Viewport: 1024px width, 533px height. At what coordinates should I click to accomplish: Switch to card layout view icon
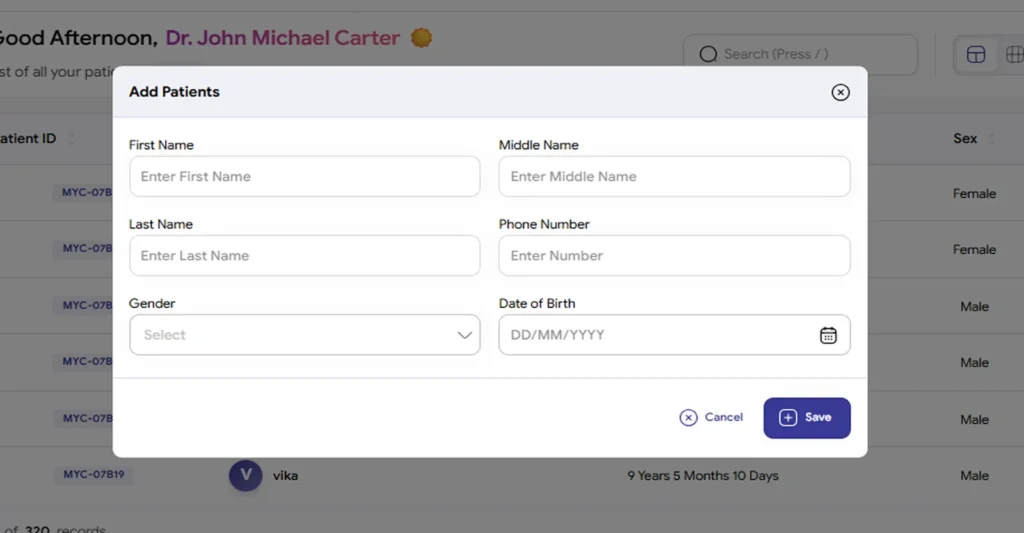coord(976,54)
